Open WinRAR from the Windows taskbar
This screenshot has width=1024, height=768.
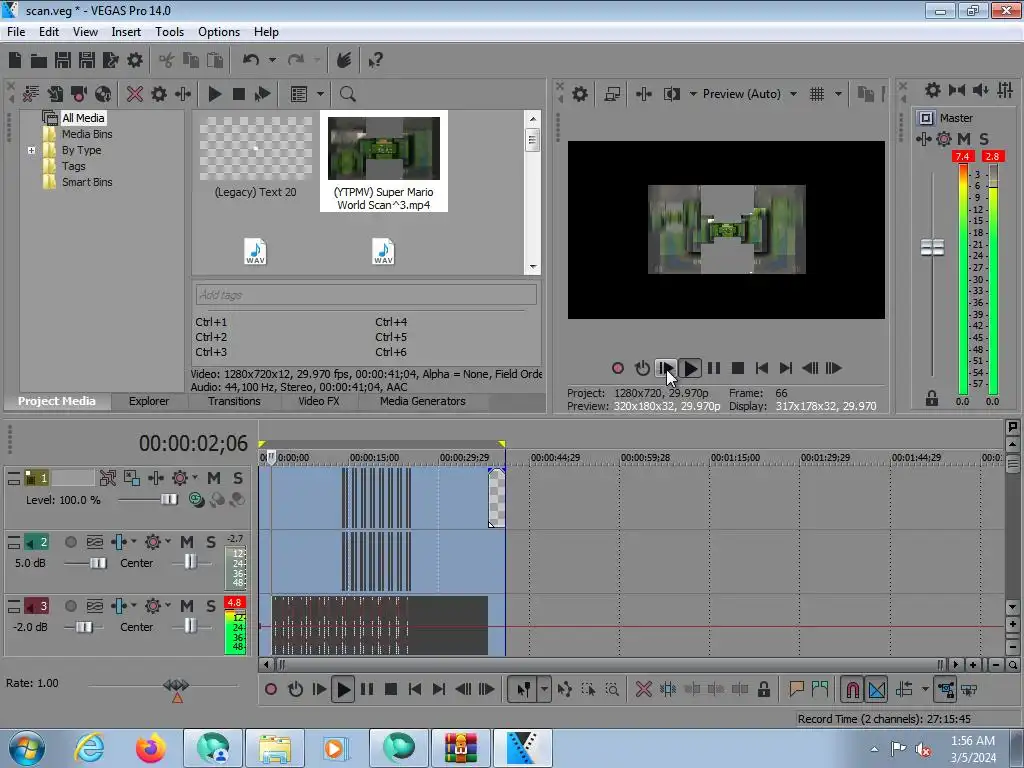pos(461,748)
